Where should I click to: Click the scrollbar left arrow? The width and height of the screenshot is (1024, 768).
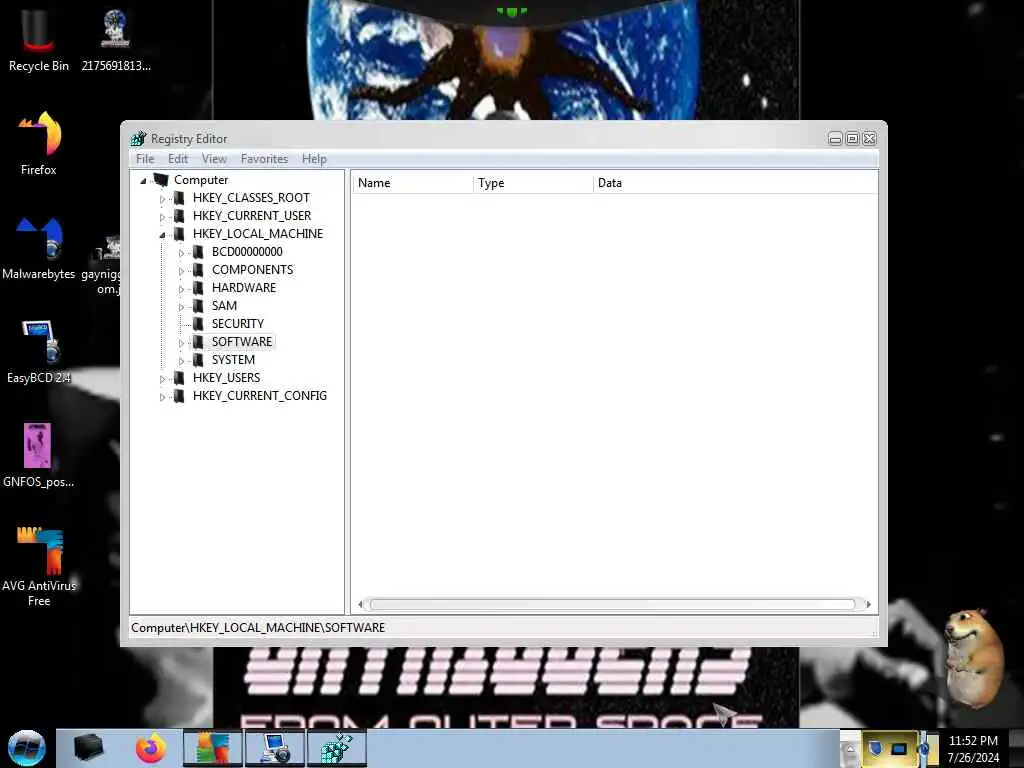coord(360,605)
